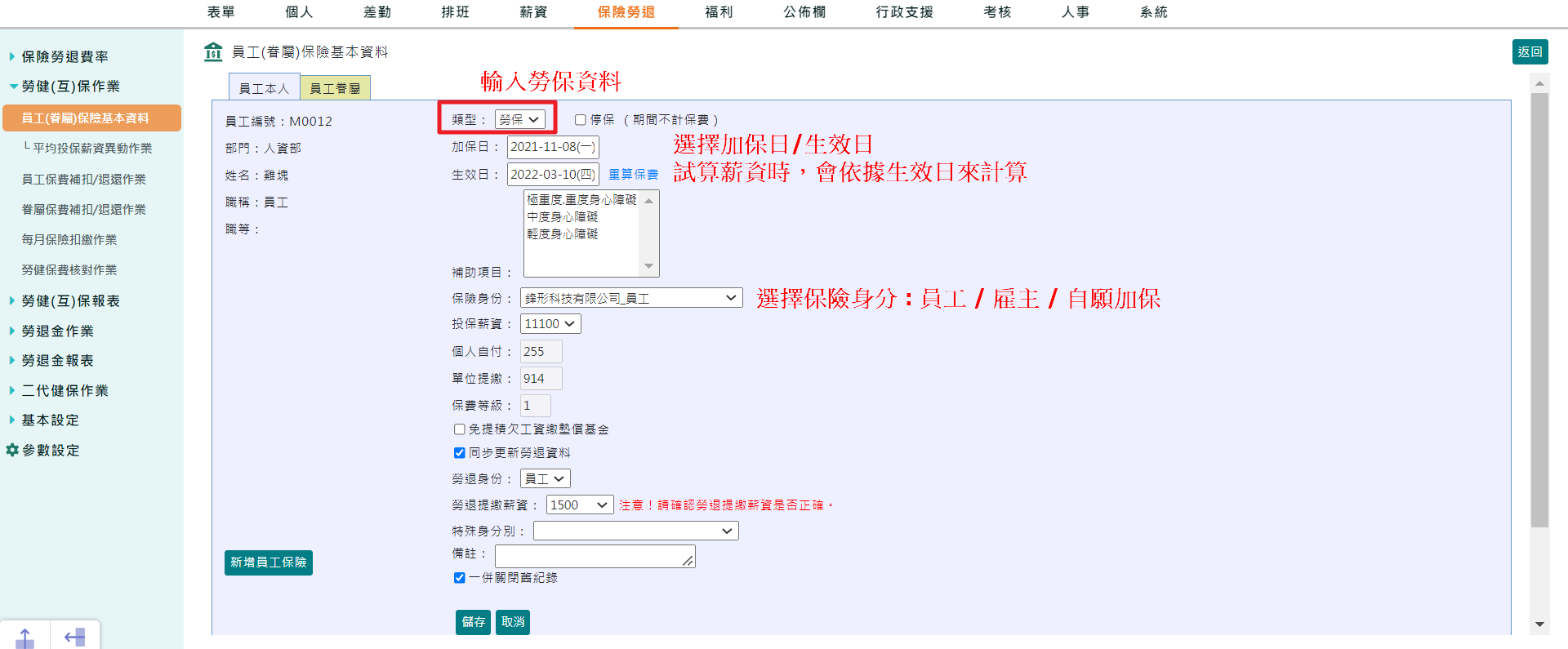Click the page vertical scrollbar thumb

click(1540, 310)
